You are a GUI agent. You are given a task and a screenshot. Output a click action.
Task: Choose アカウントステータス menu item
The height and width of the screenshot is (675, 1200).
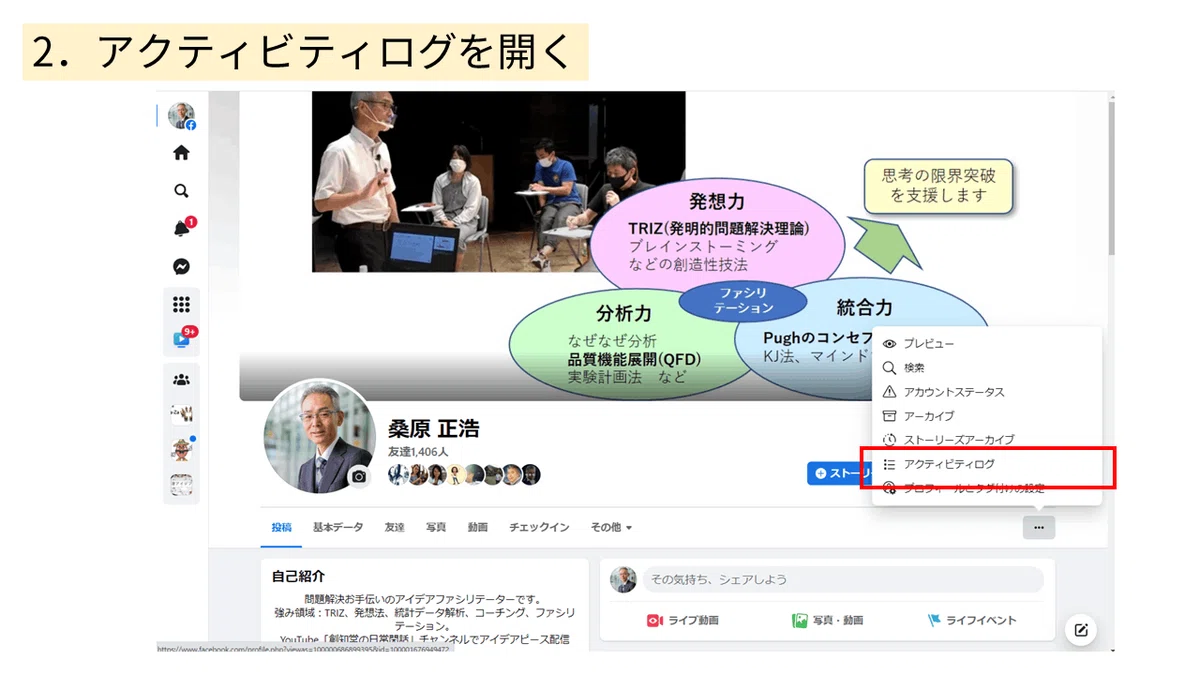click(987, 392)
